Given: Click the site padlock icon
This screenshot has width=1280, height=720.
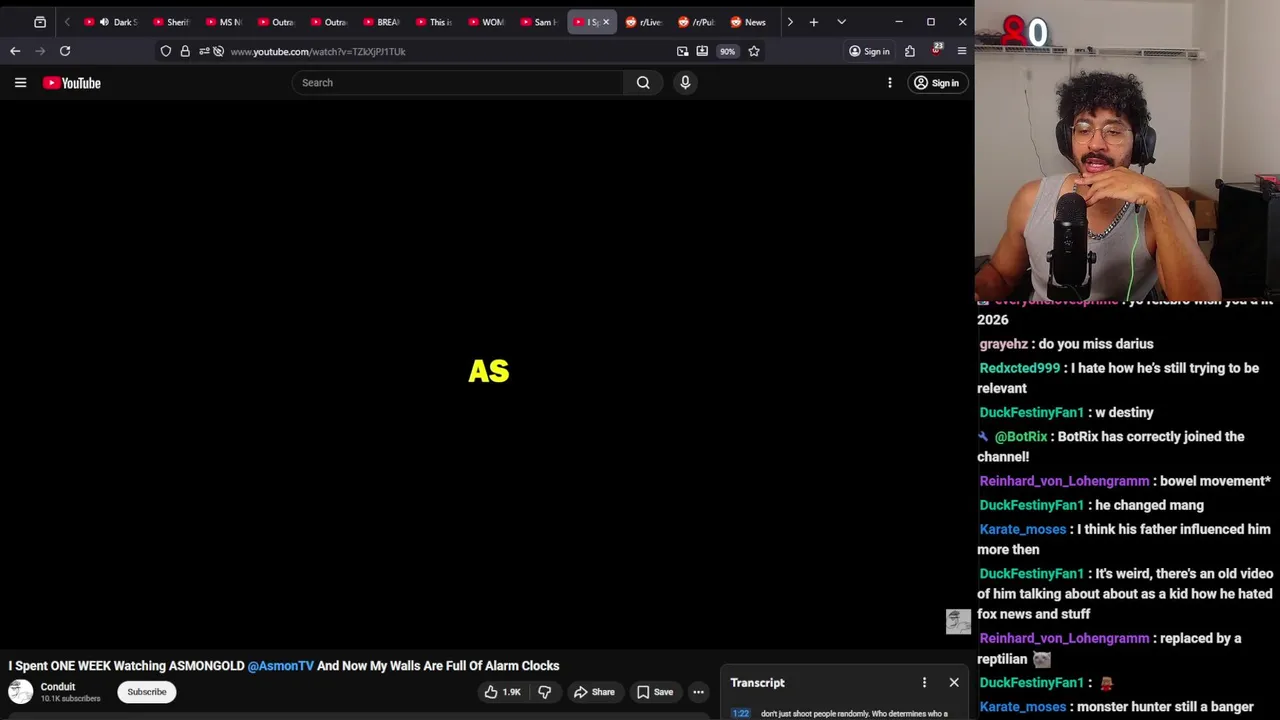Looking at the screenshot, I should pos(185,51).
